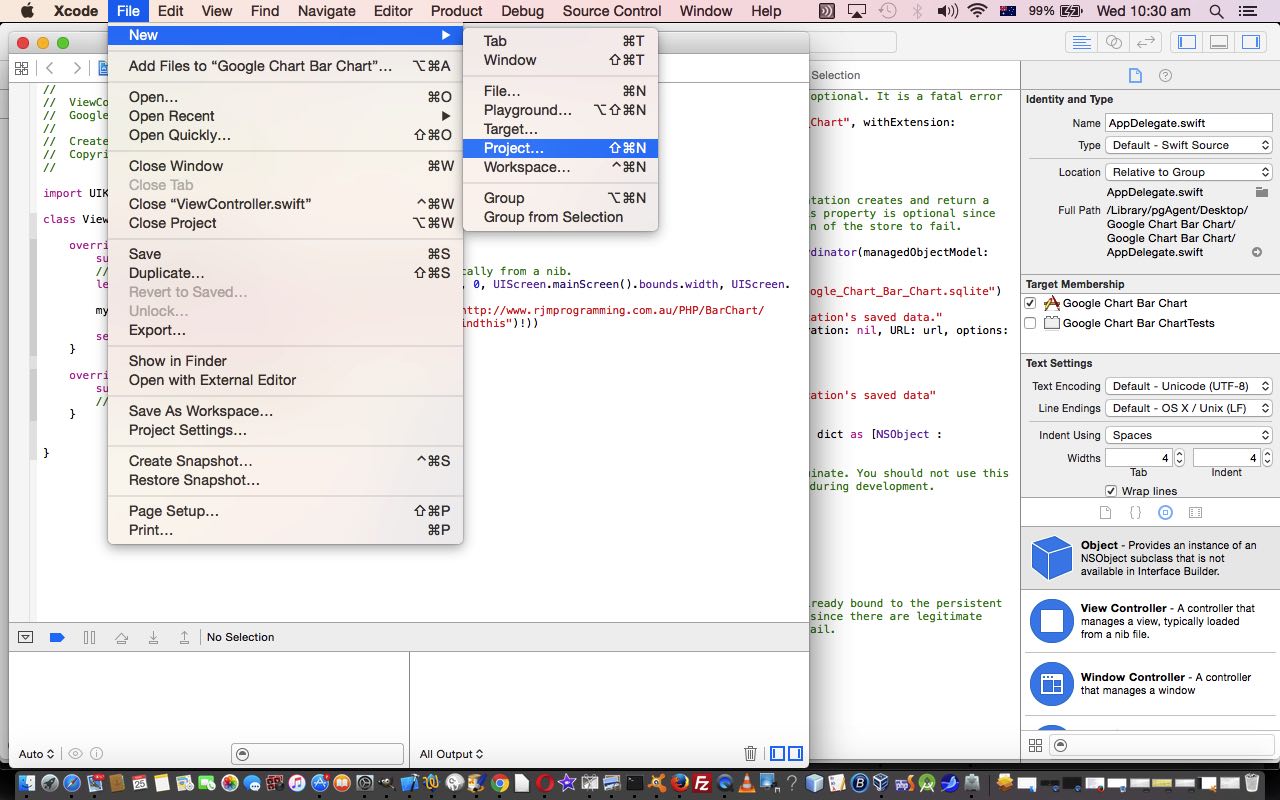Adjust the Tab width stepper
Screen dimensions: 1280x800
click(x=1179, y=458)
